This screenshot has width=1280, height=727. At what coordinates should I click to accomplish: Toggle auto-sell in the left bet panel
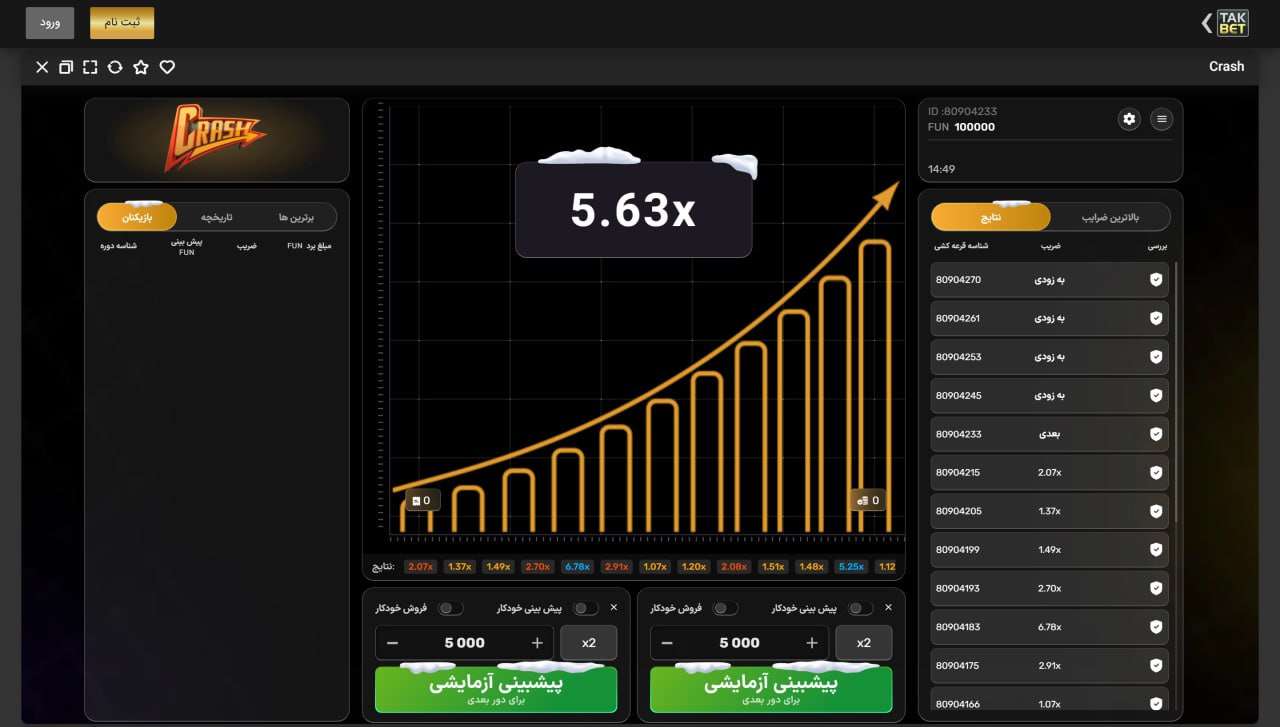(x=450, y=608)
